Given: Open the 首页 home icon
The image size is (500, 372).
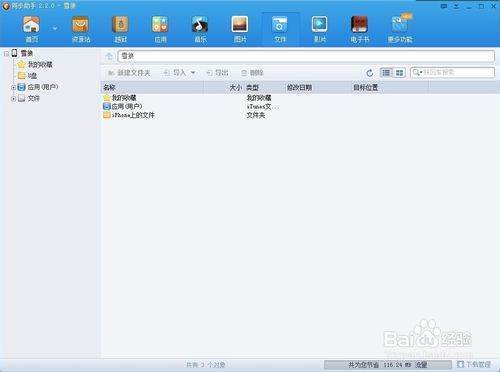Looking at the screenshot, I should point(31,29).
